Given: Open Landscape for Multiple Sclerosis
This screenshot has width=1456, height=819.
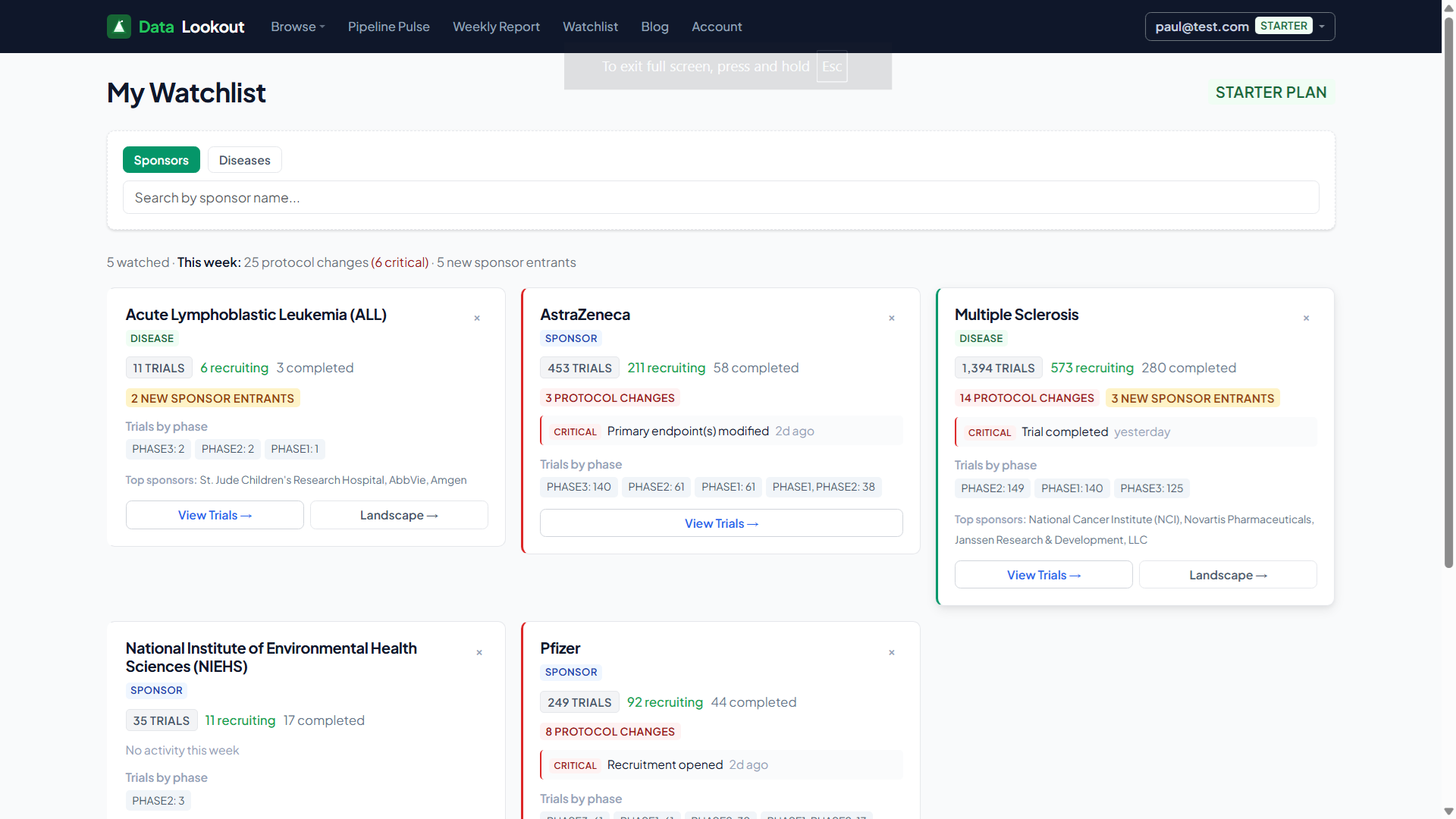Looking at the screenshot, I should pos(1227,575).
